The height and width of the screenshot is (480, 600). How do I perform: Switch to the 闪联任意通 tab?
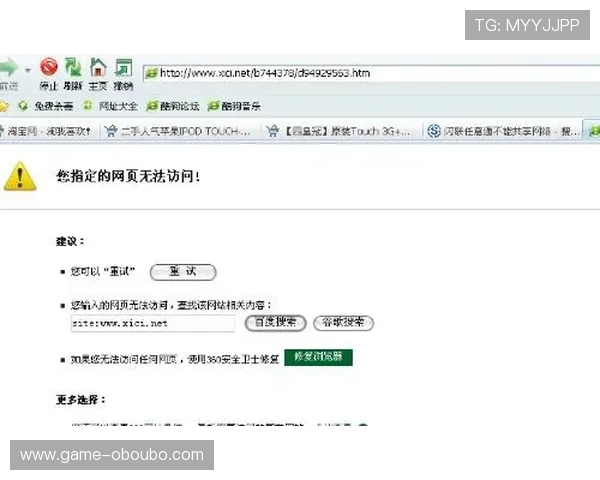click(x=504, y=131)
